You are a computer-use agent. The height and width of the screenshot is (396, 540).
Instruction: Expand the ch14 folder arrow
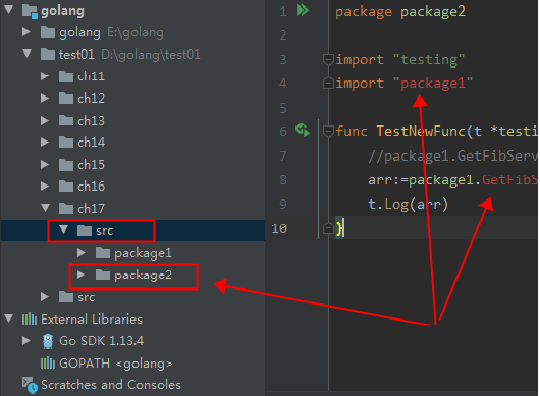coord(44,142)
